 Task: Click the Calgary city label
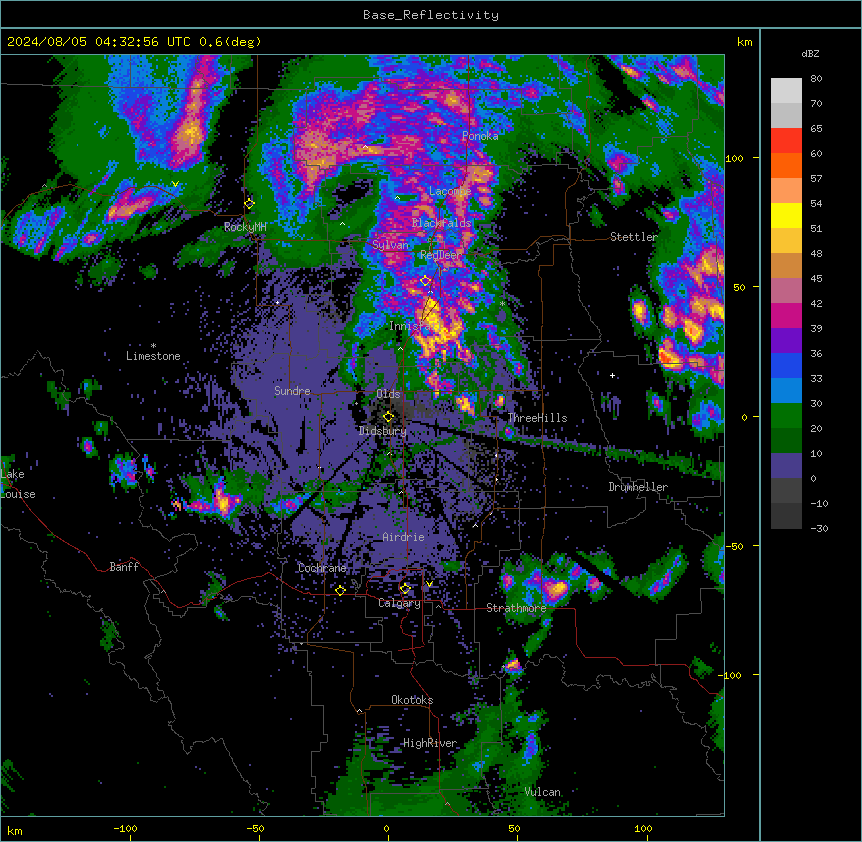pos(399,603)
